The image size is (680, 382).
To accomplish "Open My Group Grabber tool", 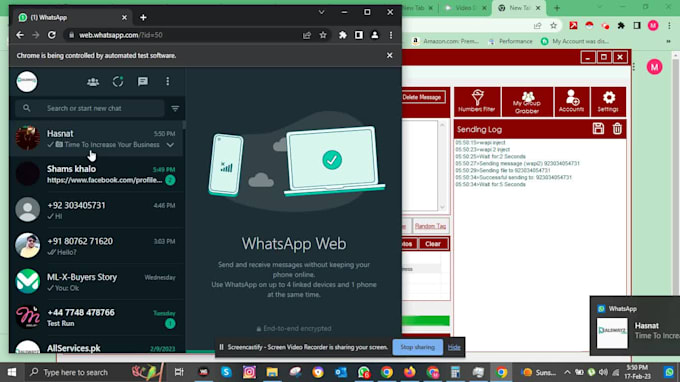I will (x=527, y=101).
